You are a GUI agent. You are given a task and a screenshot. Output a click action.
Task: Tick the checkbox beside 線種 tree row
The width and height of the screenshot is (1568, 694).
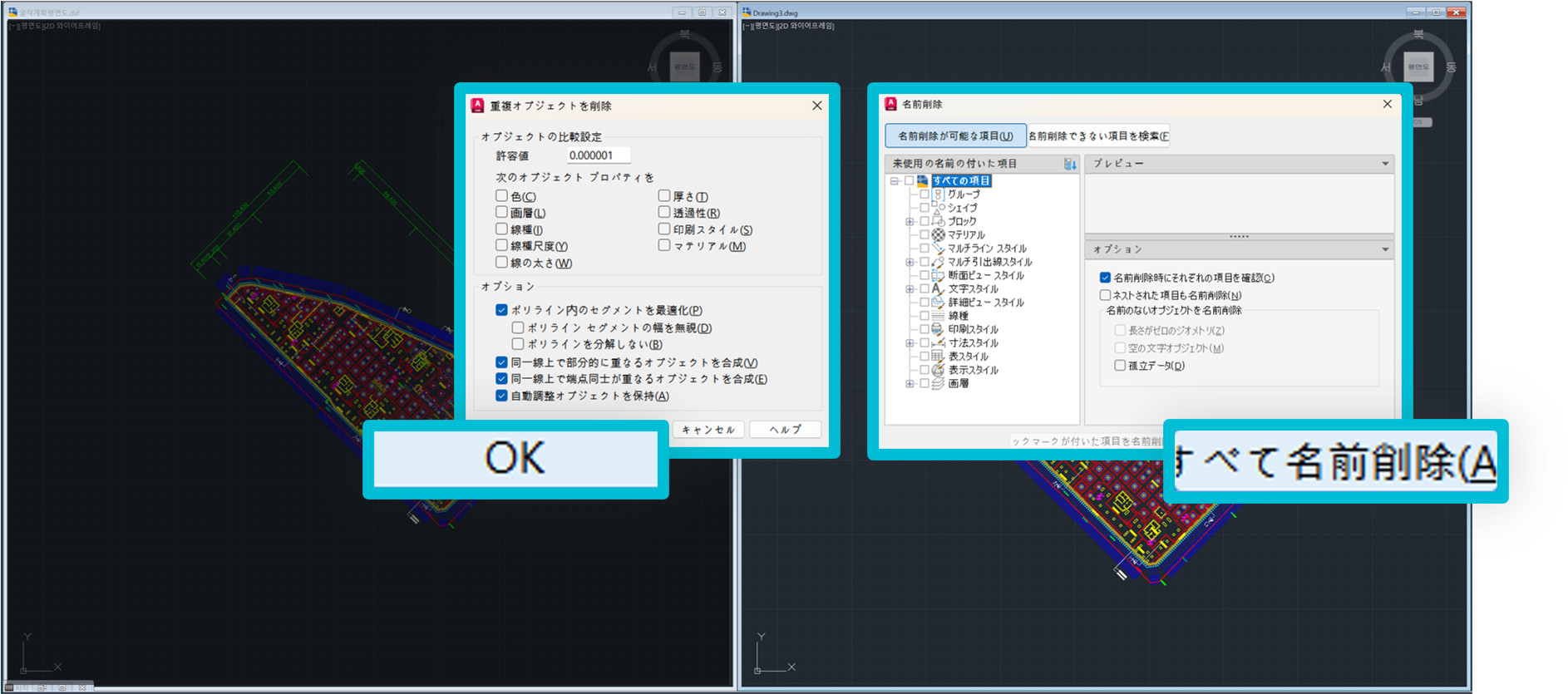click(x=924, y=316)
